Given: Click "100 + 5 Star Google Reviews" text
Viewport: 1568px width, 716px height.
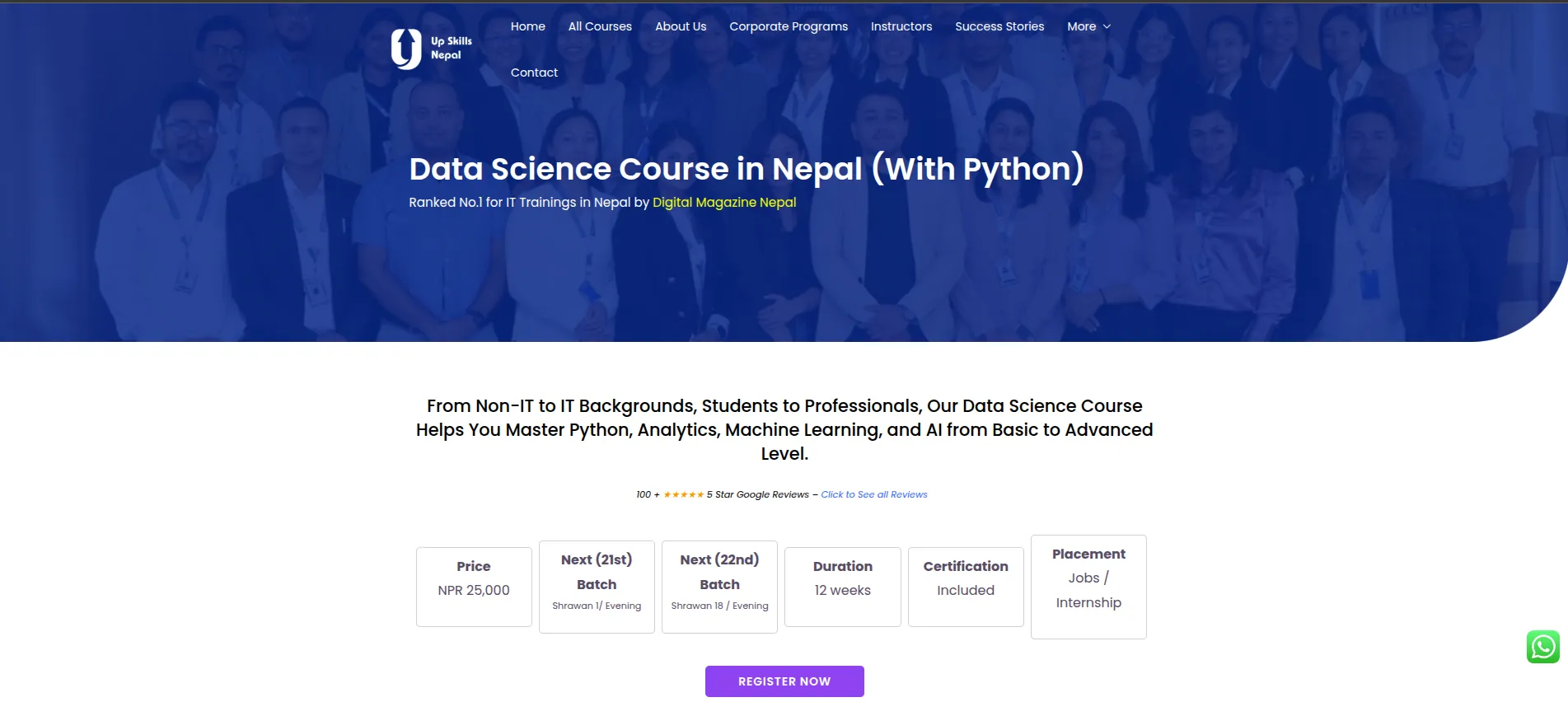Looking at the screenshot, I should (x=723, y=494).
